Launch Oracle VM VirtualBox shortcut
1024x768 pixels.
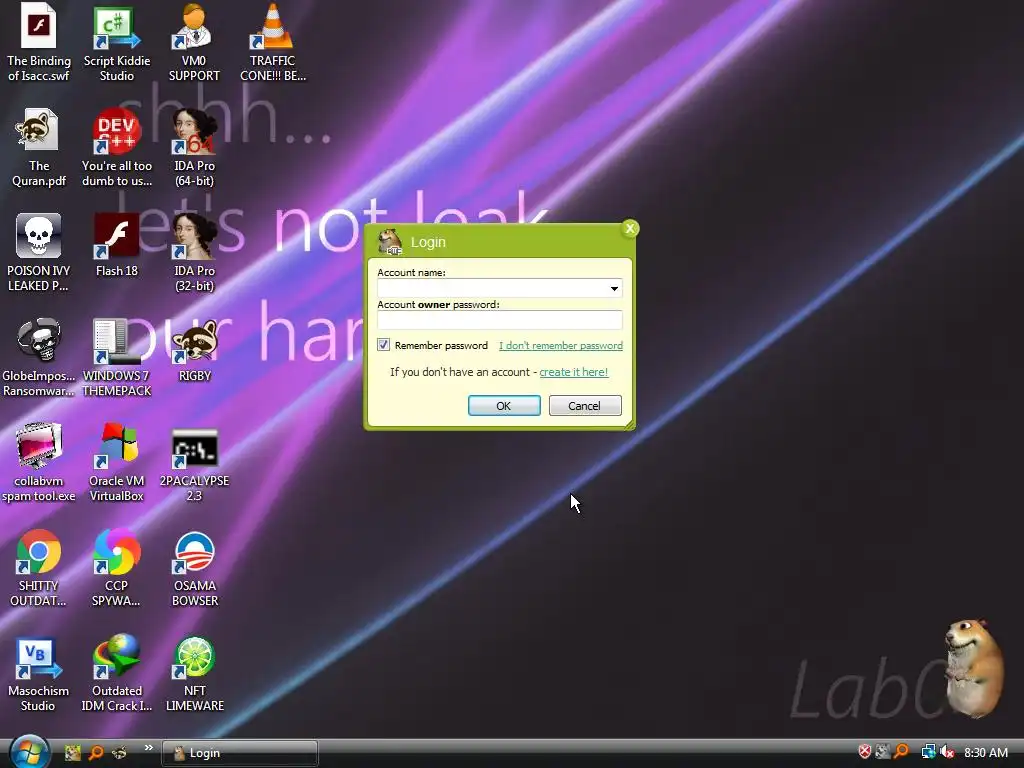(x=117, y=462)
